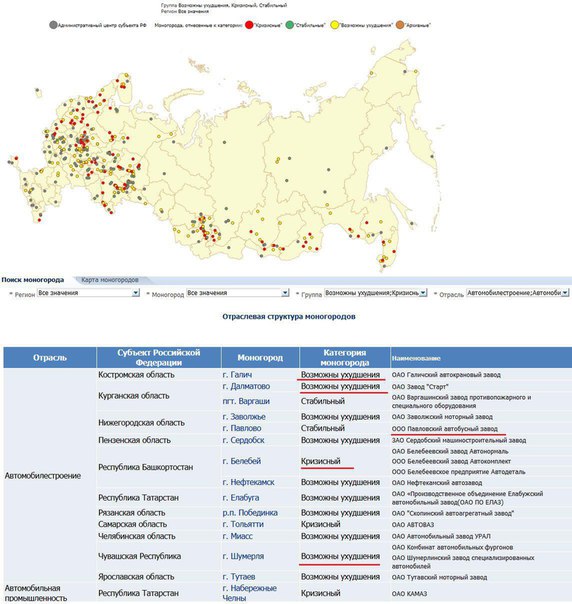The image size is (572, 604).
Task: Click the orange 'Архивные' legend circle
Action: (400, 25)
